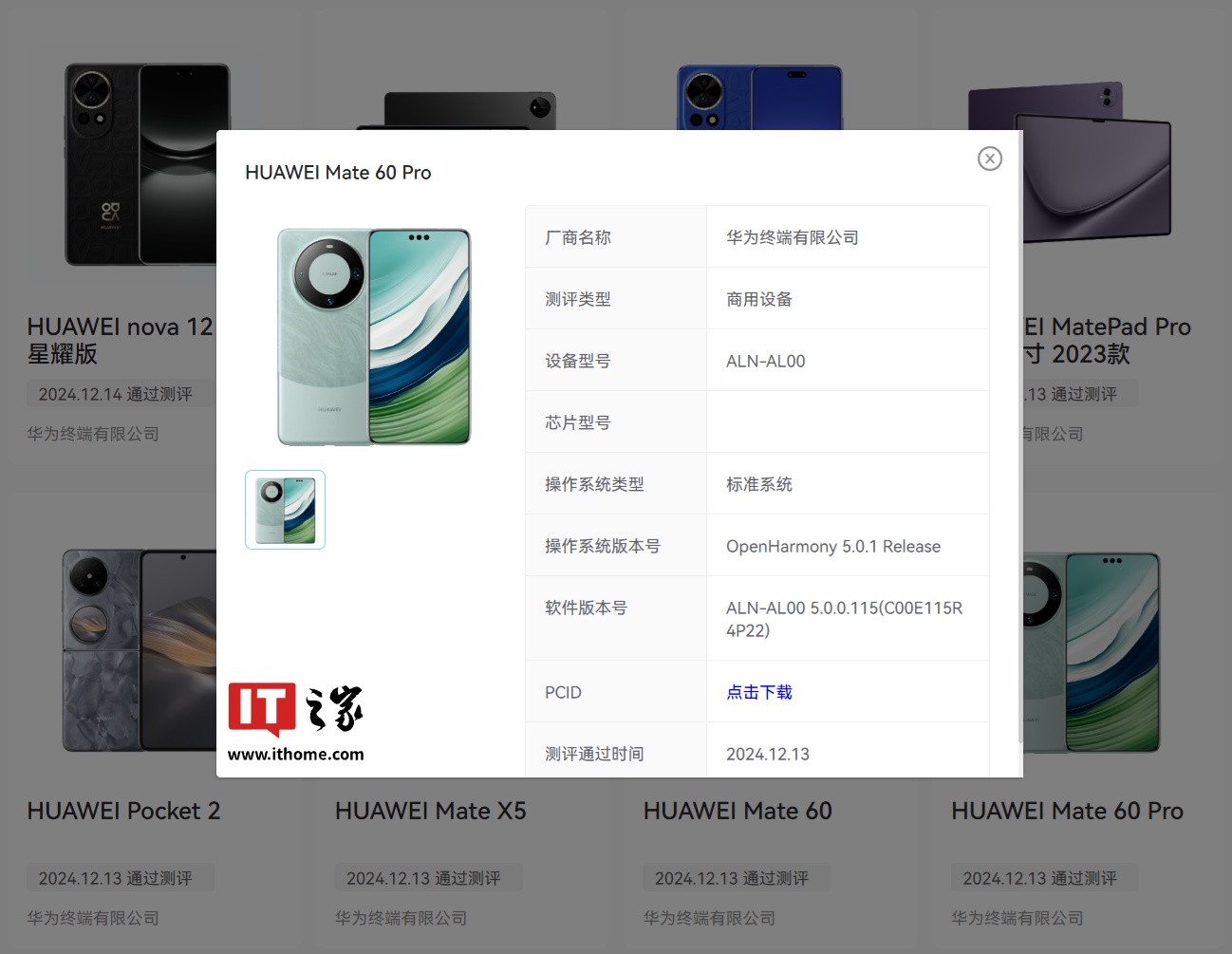
Task: Close the HUAWEI Mate 60 Pro dialog
Action: [989, 159]
